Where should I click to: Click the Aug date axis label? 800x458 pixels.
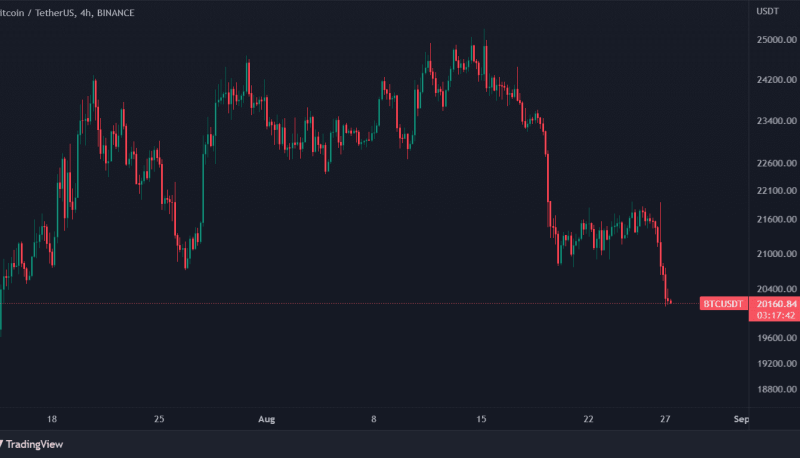266,420
